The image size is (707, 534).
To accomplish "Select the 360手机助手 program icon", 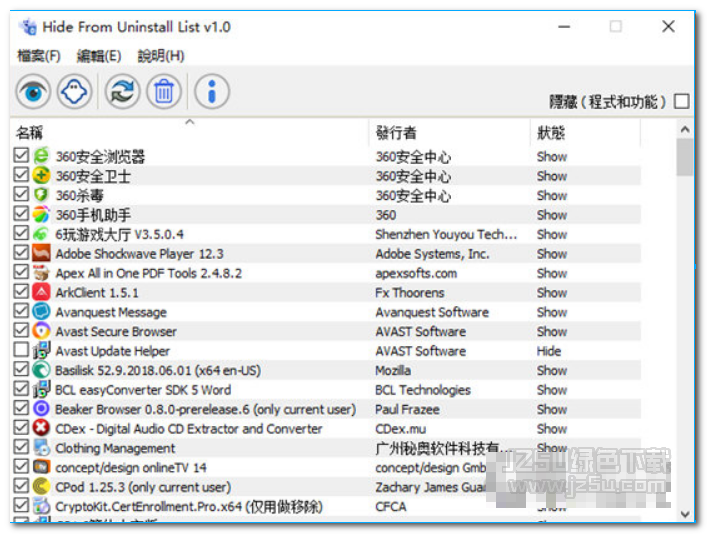I will click(41, 214).
